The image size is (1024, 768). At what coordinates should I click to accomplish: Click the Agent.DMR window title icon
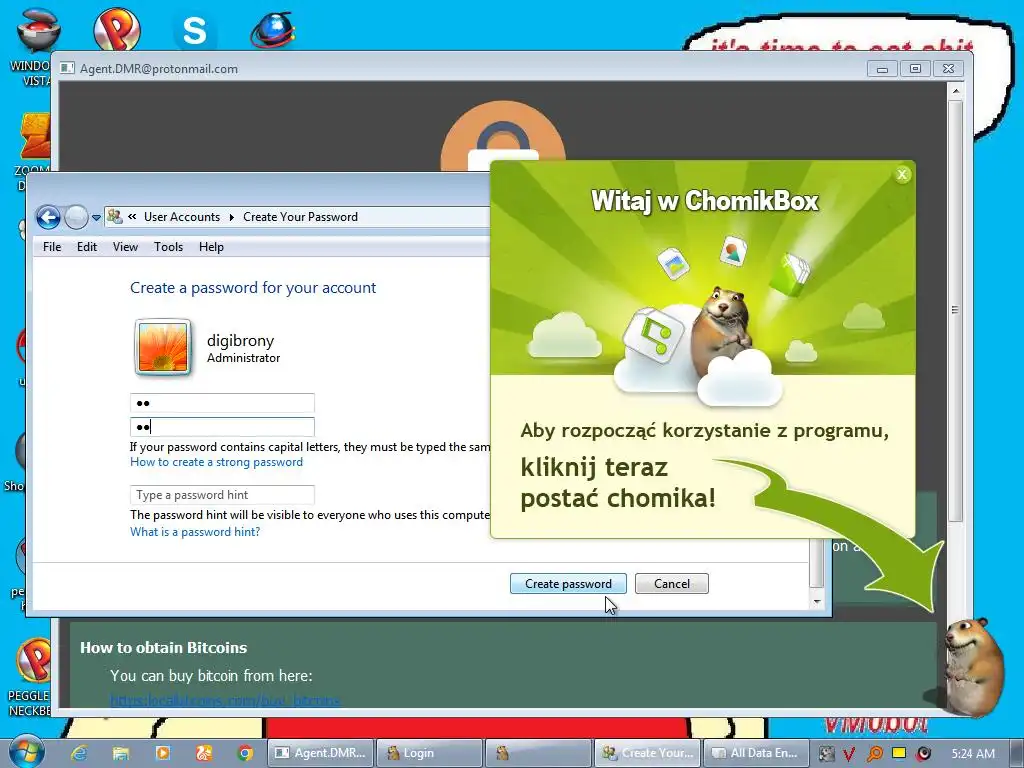tap(67, 68)
